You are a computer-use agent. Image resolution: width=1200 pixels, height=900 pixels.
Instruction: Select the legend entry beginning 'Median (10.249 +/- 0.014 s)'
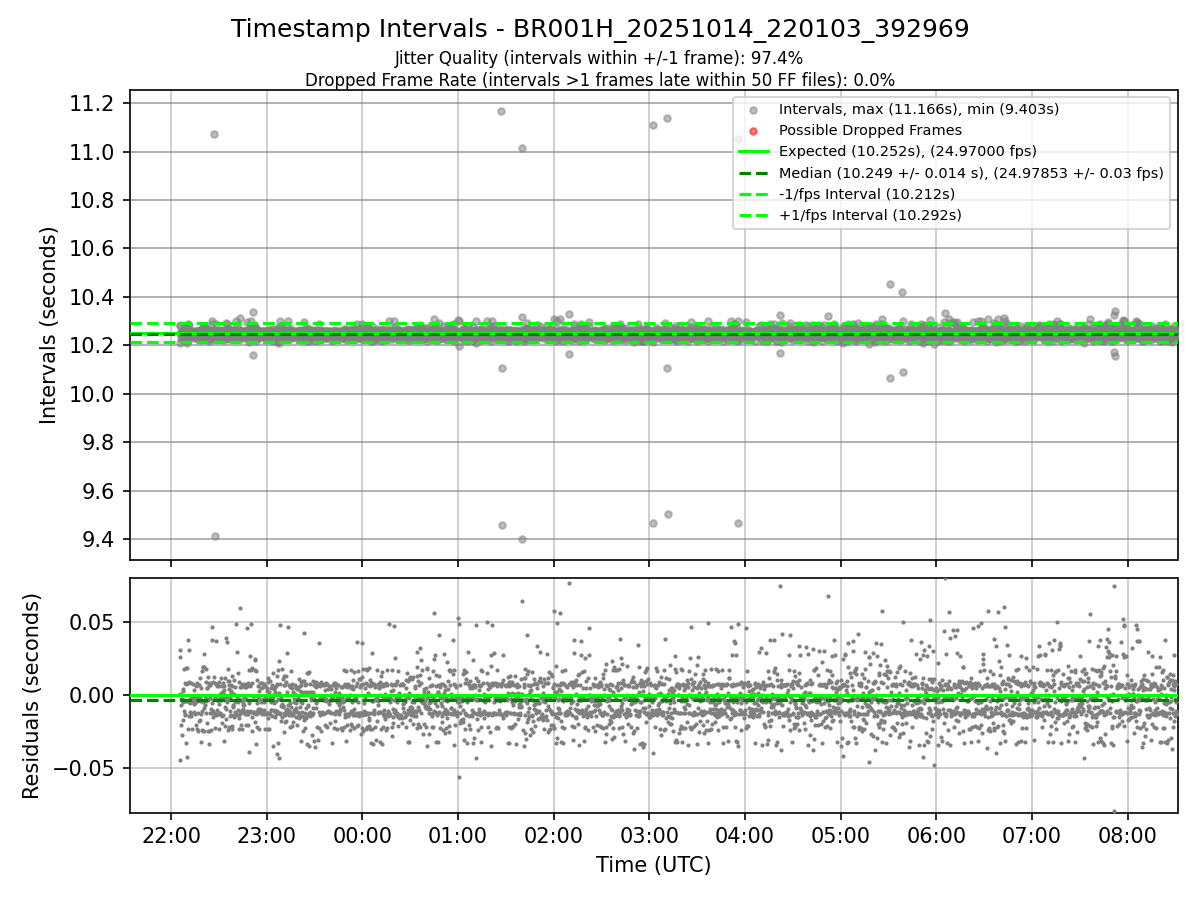point(971,172)
